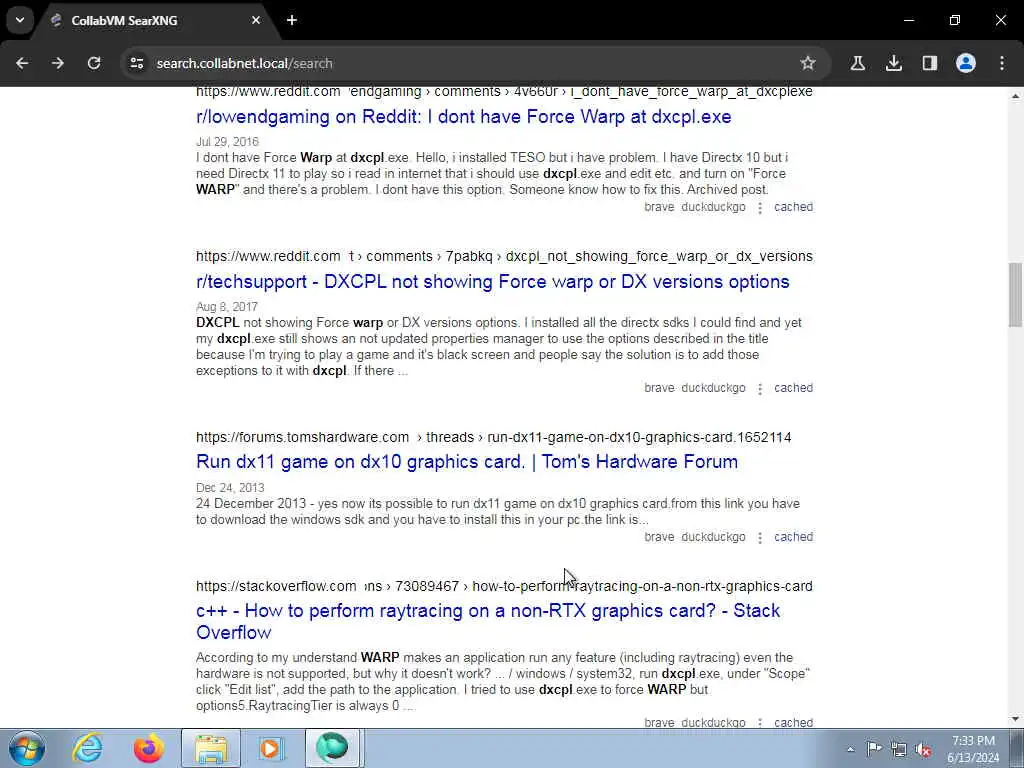The width and height of the screenshot is (1024, 768).
Task: Show hidden system tray icons arrow
Action: coord(850,749)
